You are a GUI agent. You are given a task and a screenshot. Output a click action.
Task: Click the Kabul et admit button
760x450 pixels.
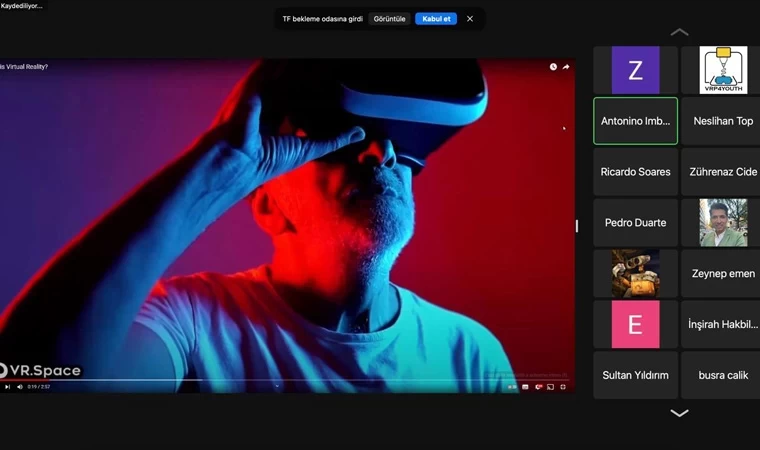(x=436, y=19)
